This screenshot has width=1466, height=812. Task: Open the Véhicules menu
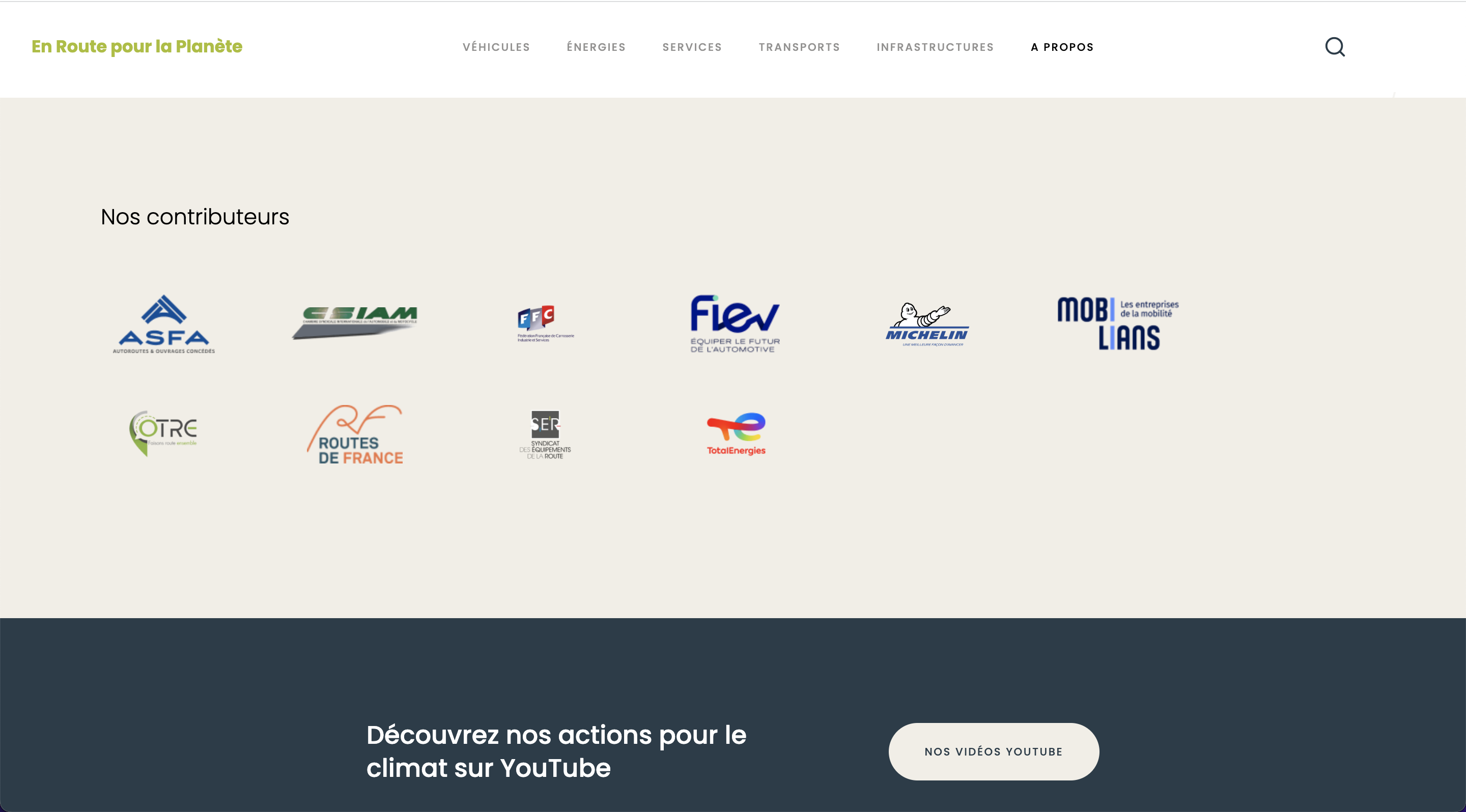496,47
